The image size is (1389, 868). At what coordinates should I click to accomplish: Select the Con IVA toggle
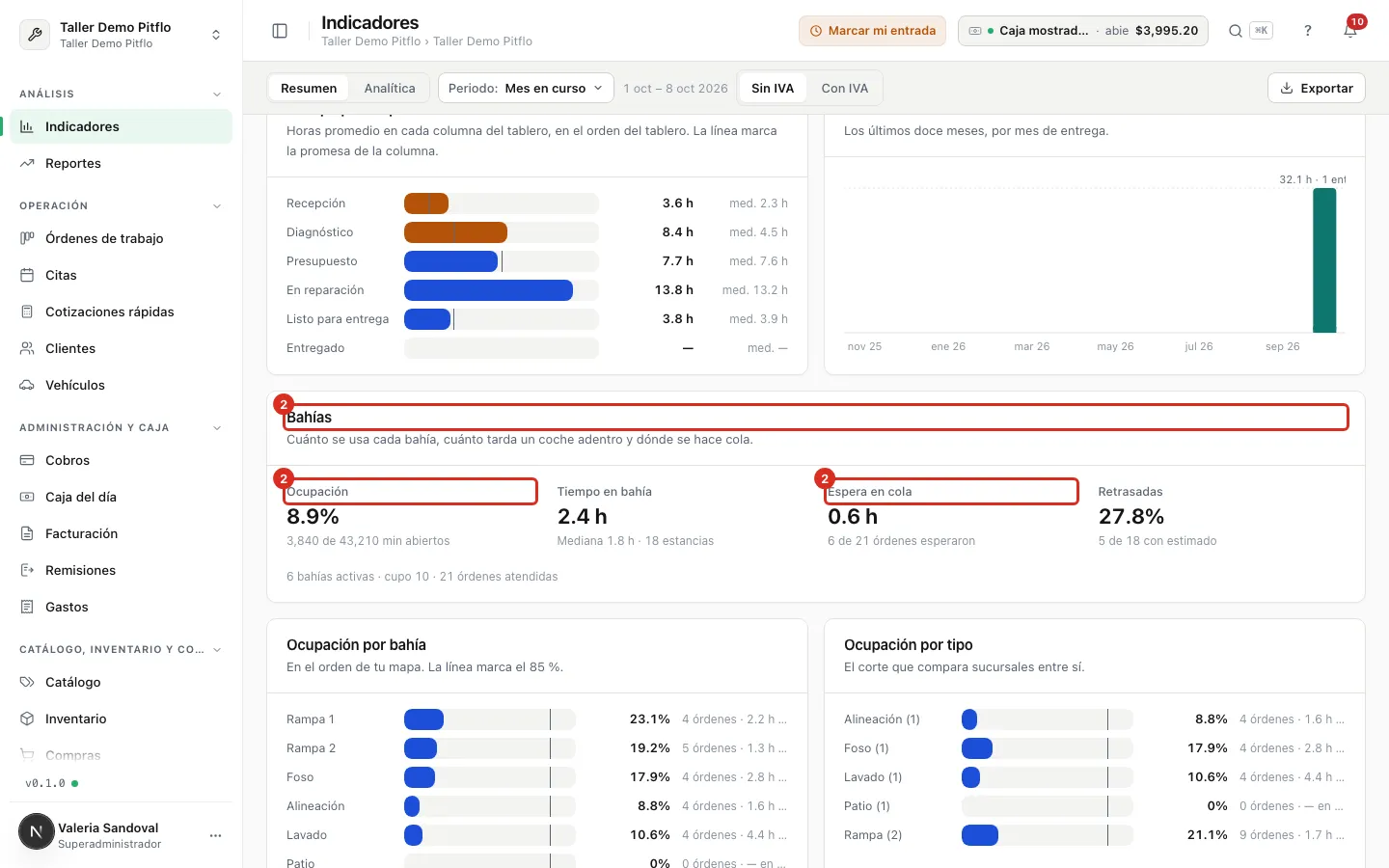845,88
